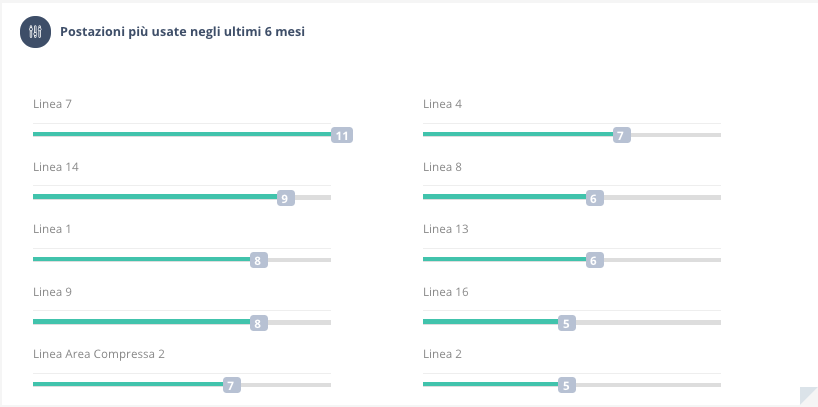
Task: Click the resize handle in bottom-right corner
Action: (808, 395)
